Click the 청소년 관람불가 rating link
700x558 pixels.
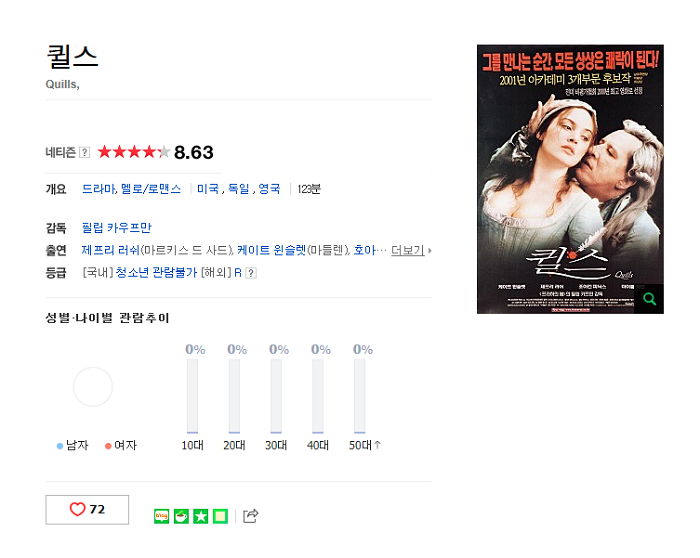pos(156,272)
